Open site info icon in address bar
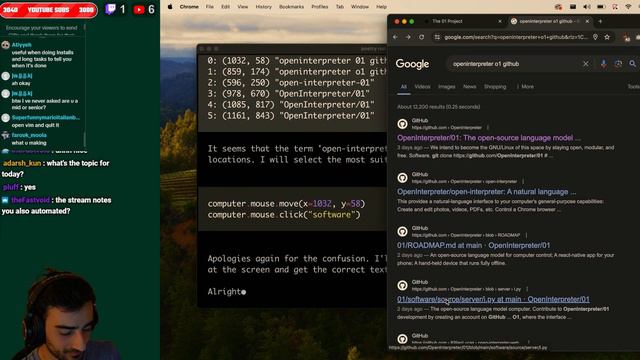The image size is (640, 360). [437, 37]
